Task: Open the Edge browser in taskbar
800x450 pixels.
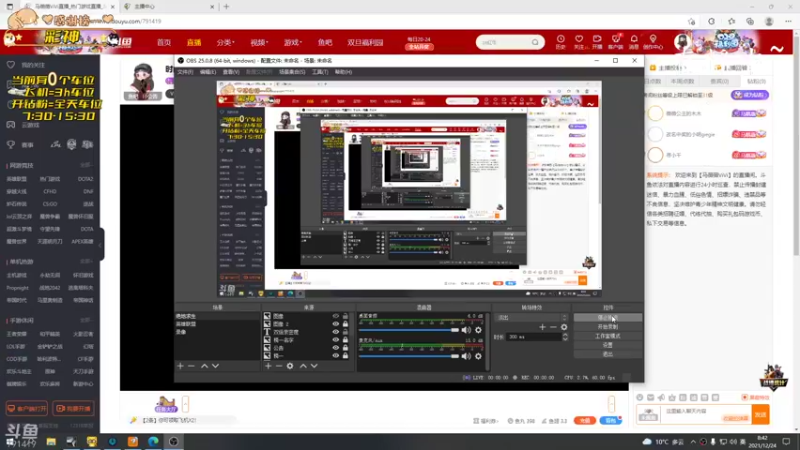Action: (x=153, y=441)
